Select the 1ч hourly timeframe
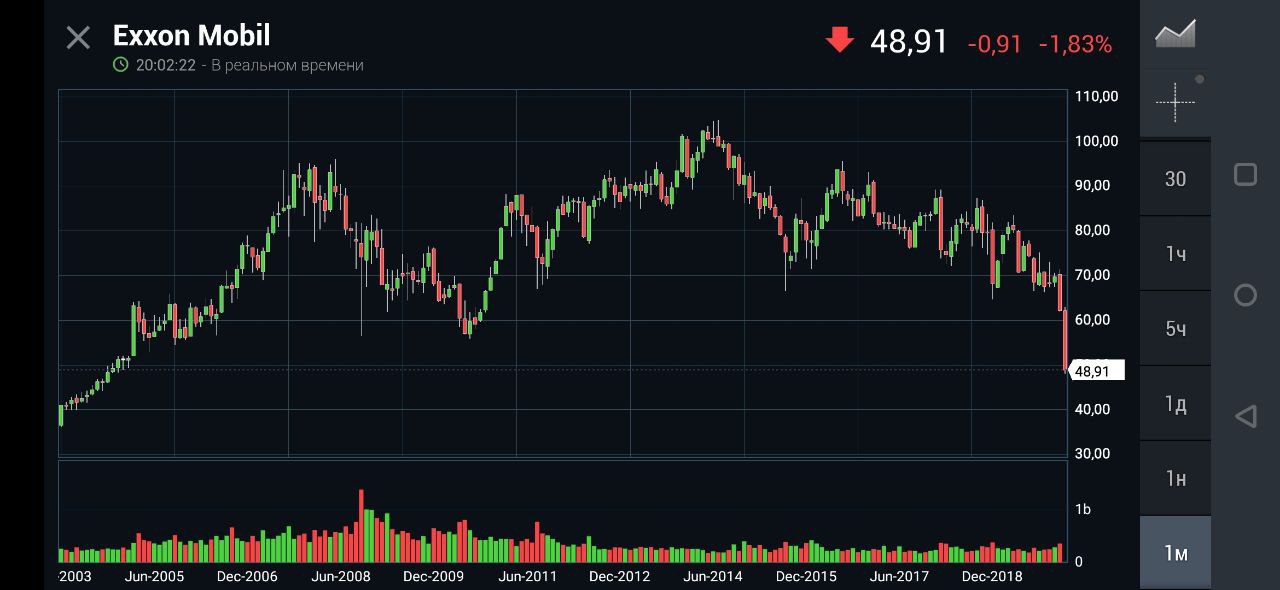 point(1175,254)
